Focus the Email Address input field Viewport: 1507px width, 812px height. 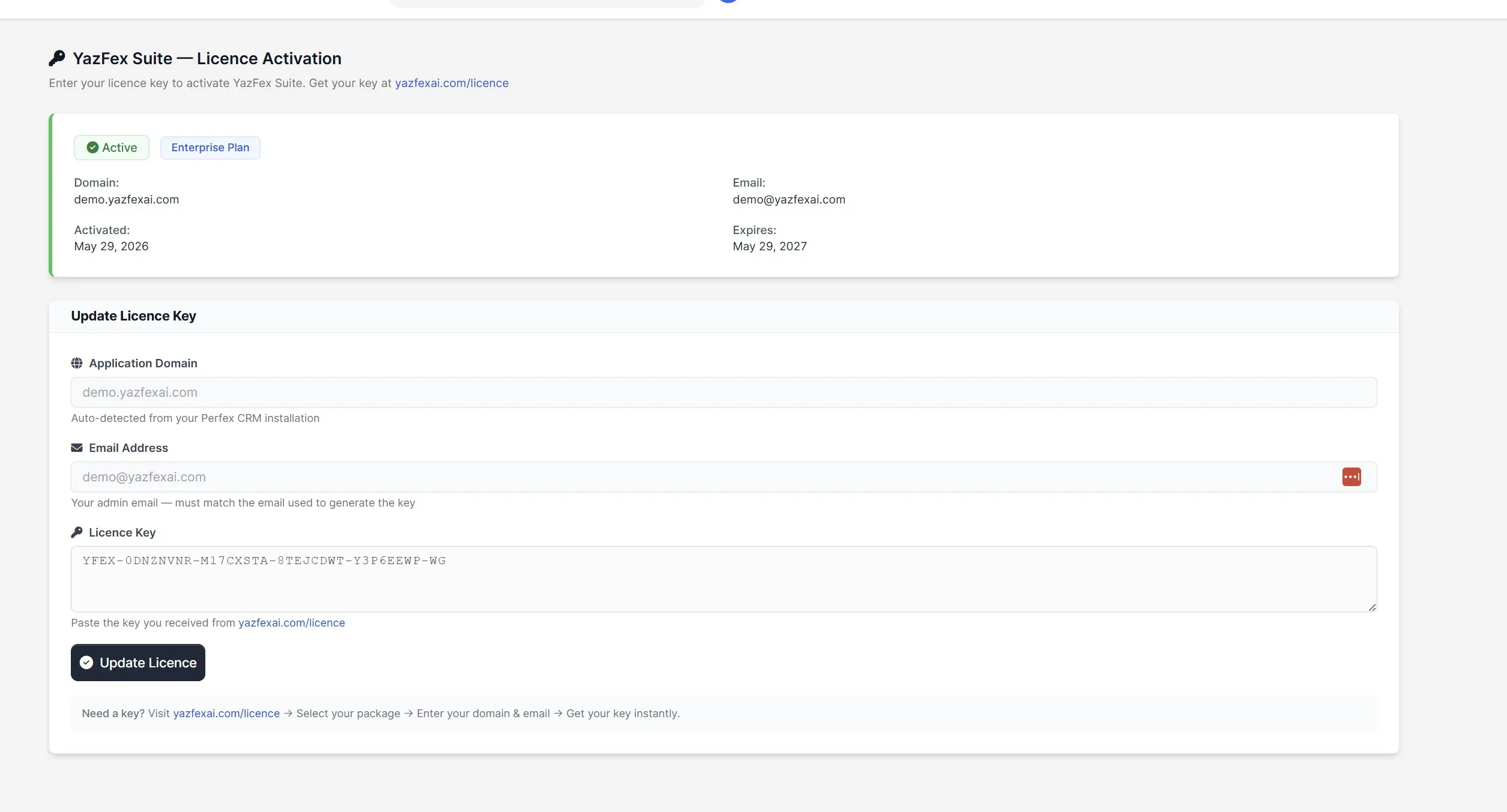[x=724, y=477]
